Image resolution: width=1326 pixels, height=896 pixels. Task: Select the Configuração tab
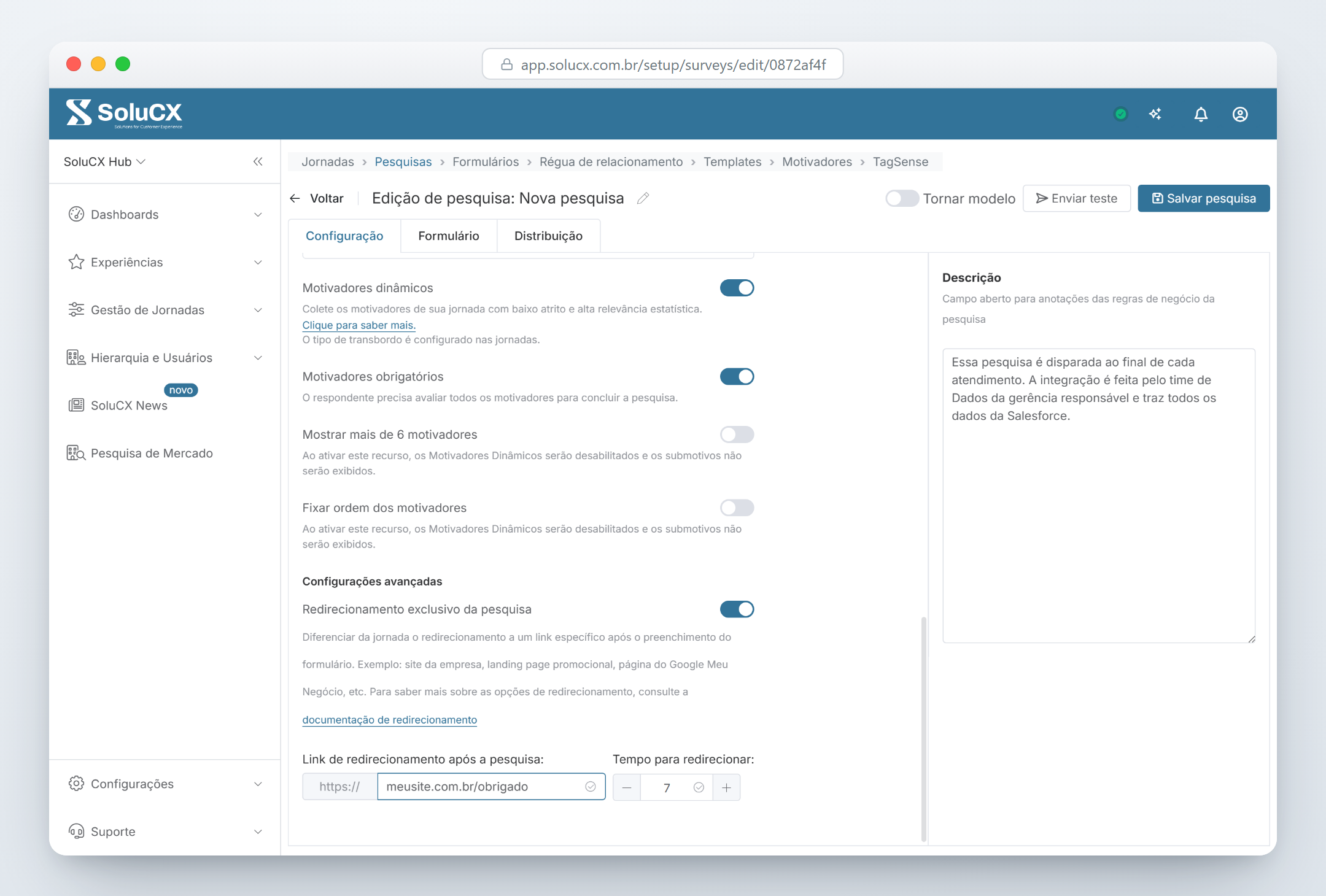344,236
